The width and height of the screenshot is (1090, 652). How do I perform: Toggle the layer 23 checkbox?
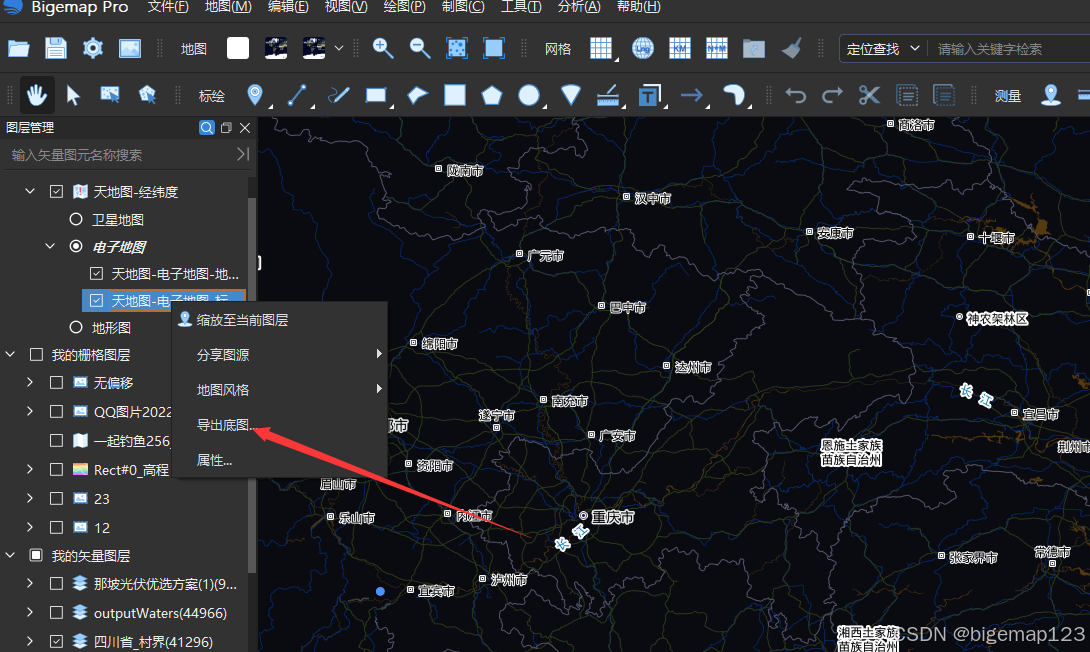click(56, 498)
